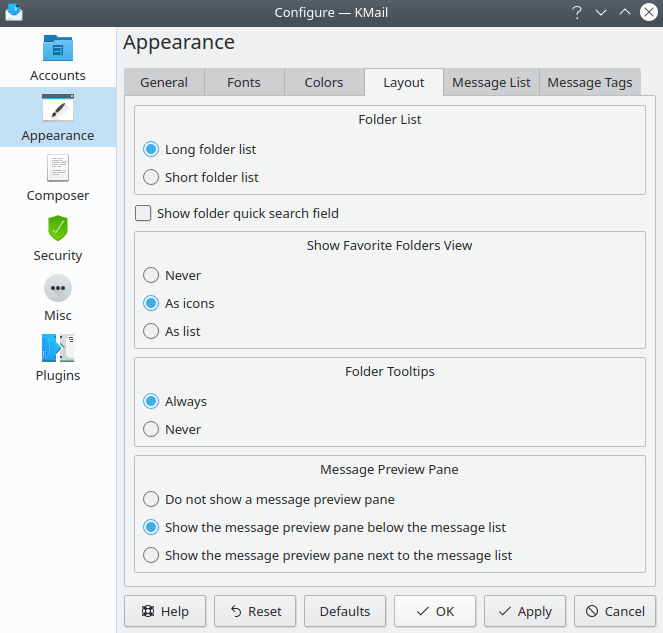The width and height of the screenshot is (663, 633).
Task: Choose Never for Folder Tooltips
Action: click(151, 429)
